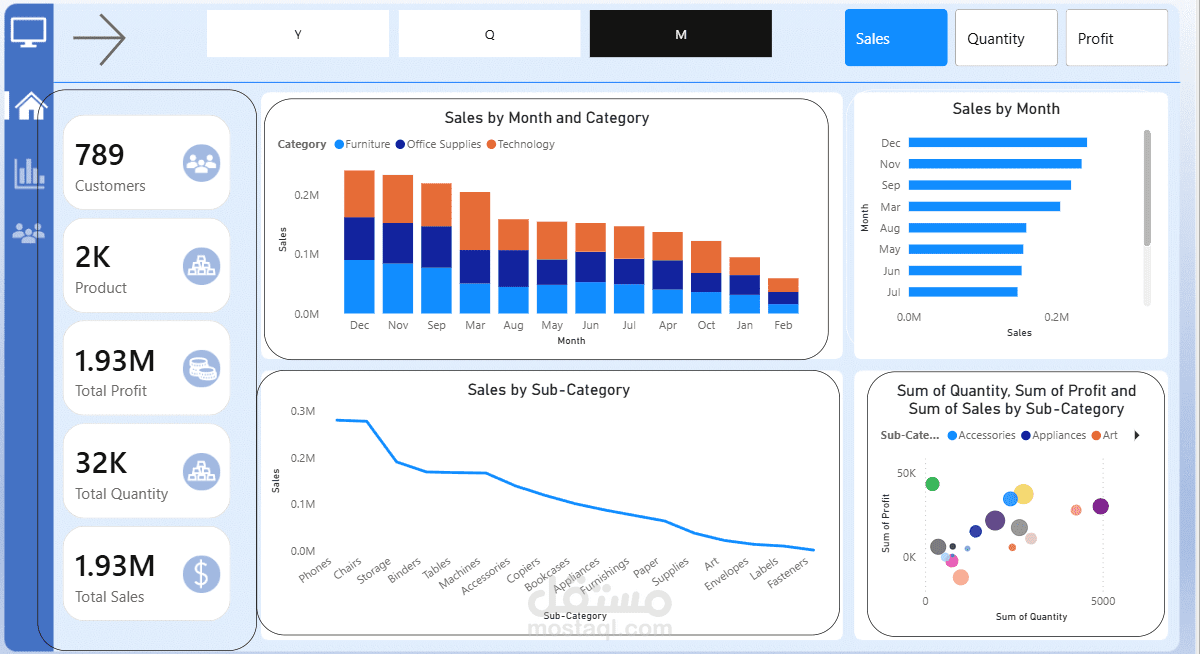Click the Feb stacked column
1201x654 pixels.
pyautogui.click(x=783, y=296)
